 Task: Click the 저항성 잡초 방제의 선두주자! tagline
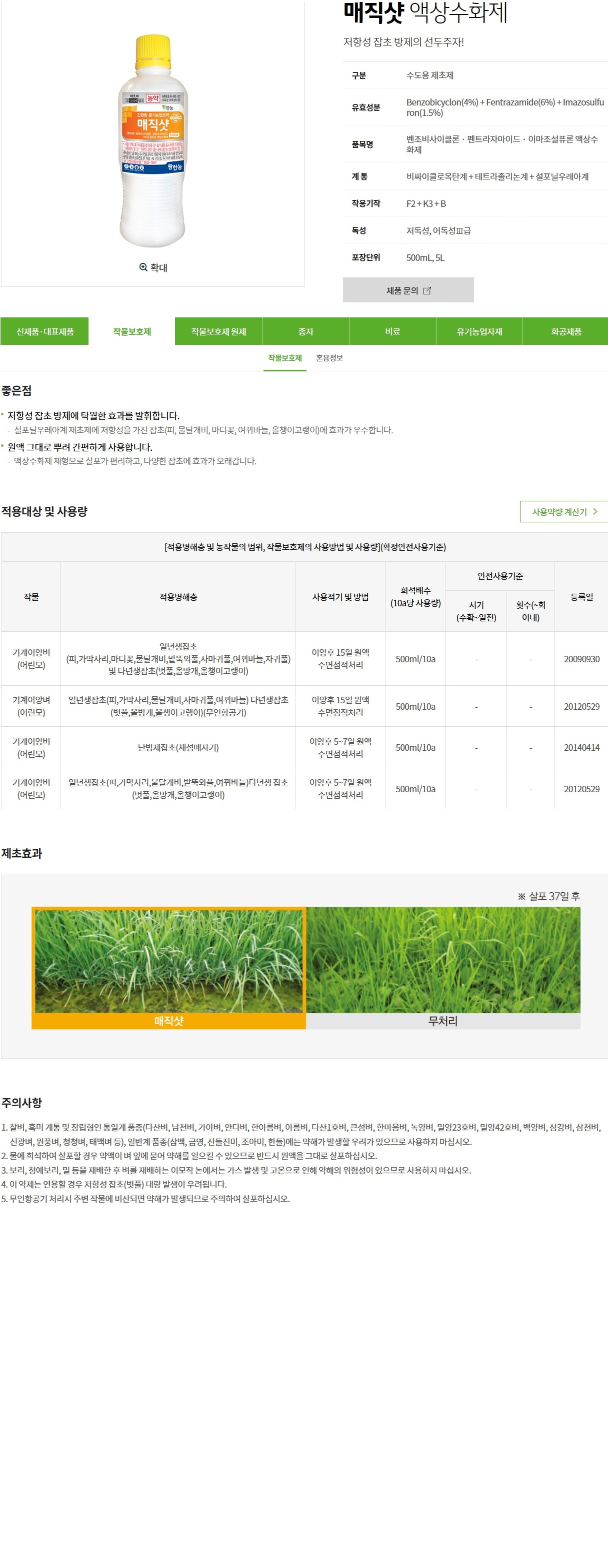point(403,42)
